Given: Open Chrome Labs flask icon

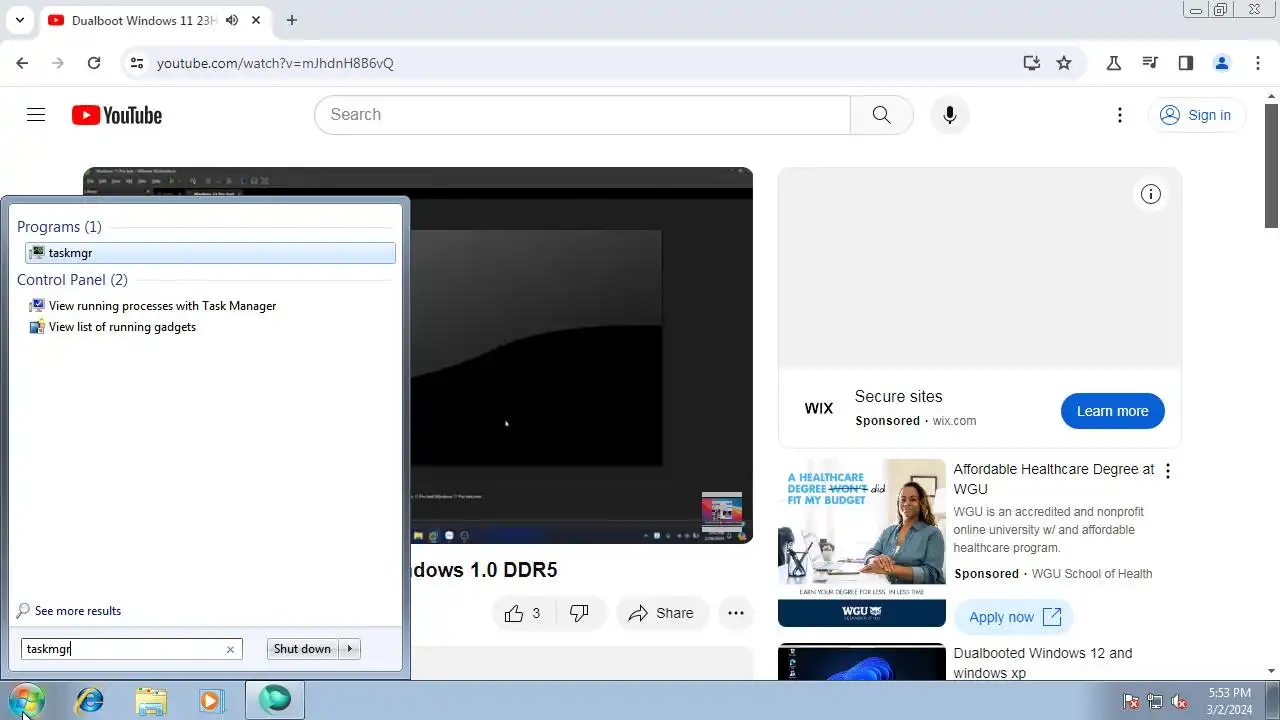Looking at the screenshot, I should 1114,63.
